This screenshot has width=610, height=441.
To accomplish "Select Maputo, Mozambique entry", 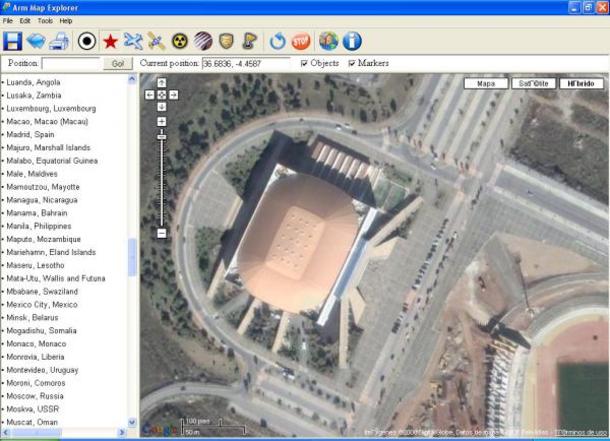I will [43, 239].
